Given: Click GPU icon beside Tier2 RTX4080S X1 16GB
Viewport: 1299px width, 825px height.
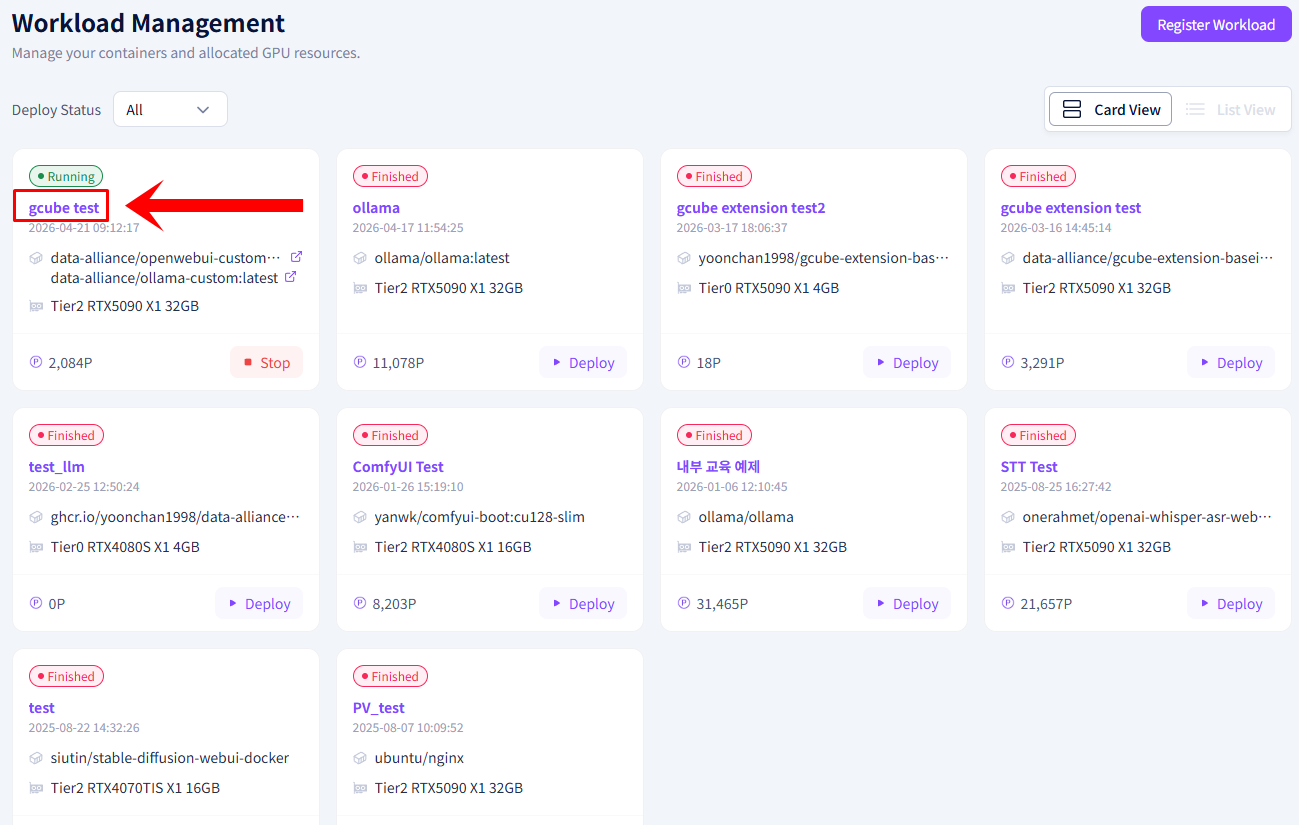Looking at the screenshot, I should point(360,547).
